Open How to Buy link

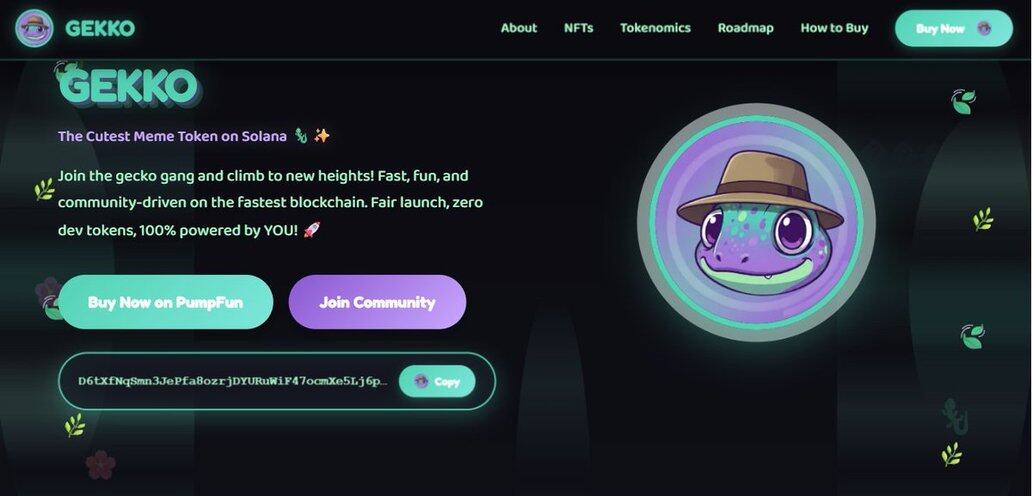(834, 28)
